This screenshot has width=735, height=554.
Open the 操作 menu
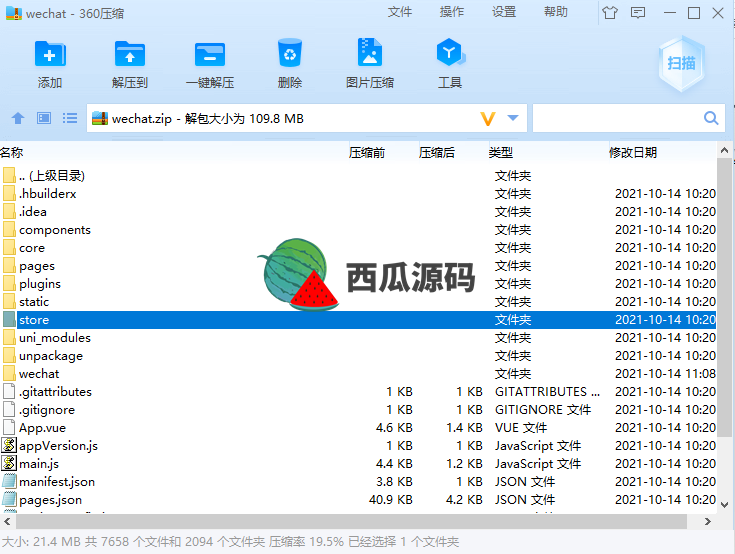(452, 12)
